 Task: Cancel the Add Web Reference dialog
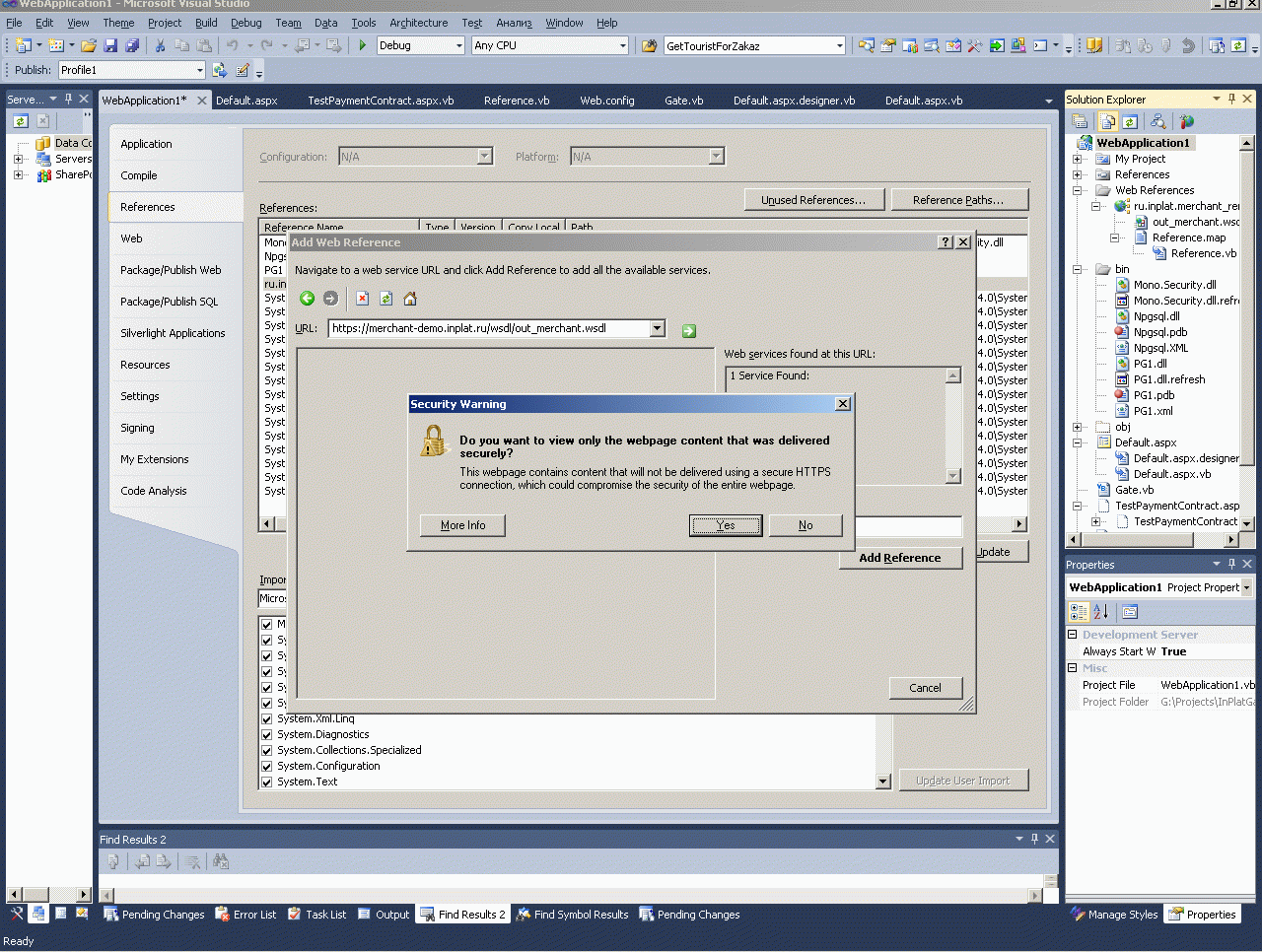click(x=926, y=688)
